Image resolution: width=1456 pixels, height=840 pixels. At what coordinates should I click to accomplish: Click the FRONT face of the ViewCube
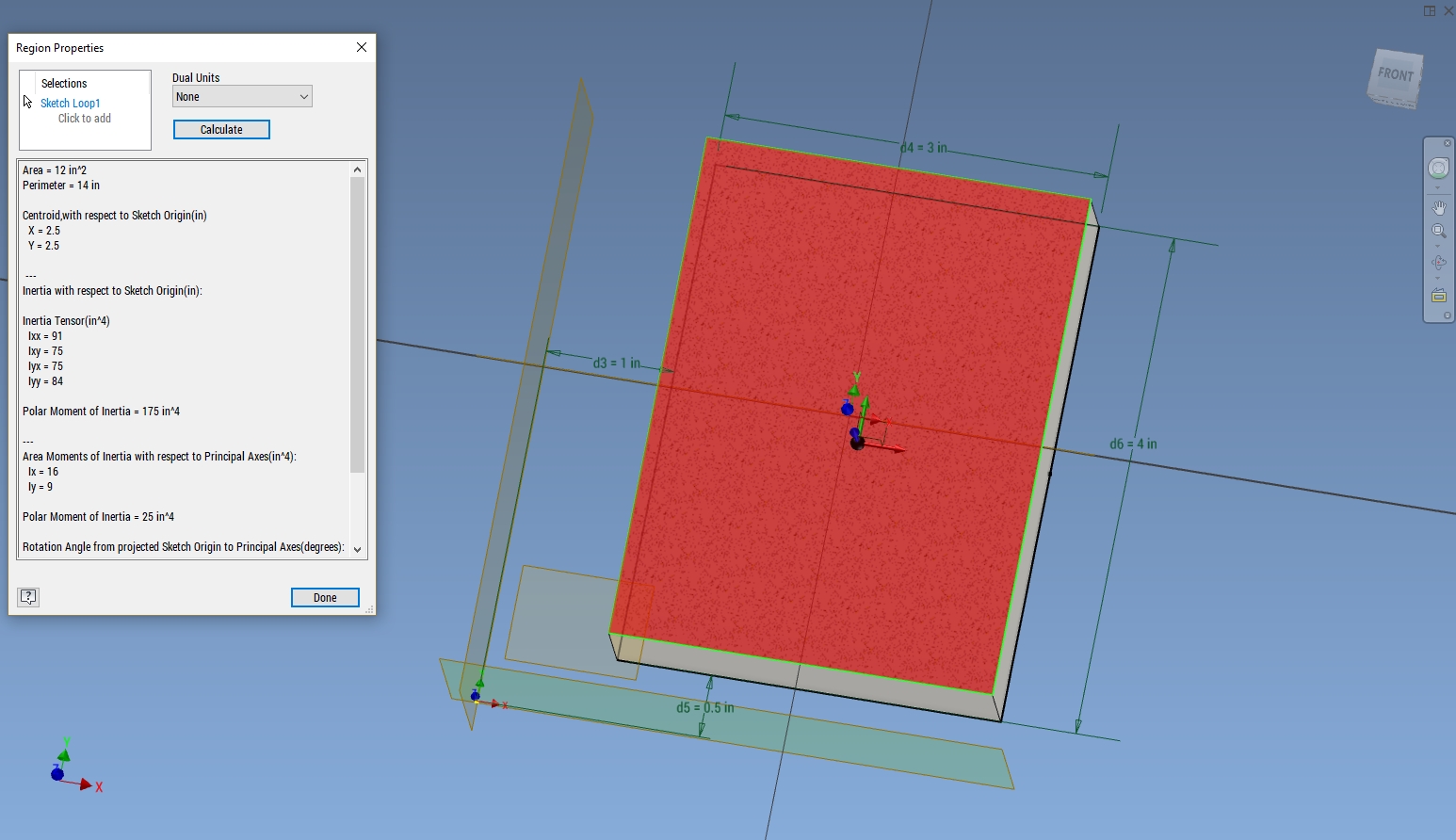point(1393,73)
